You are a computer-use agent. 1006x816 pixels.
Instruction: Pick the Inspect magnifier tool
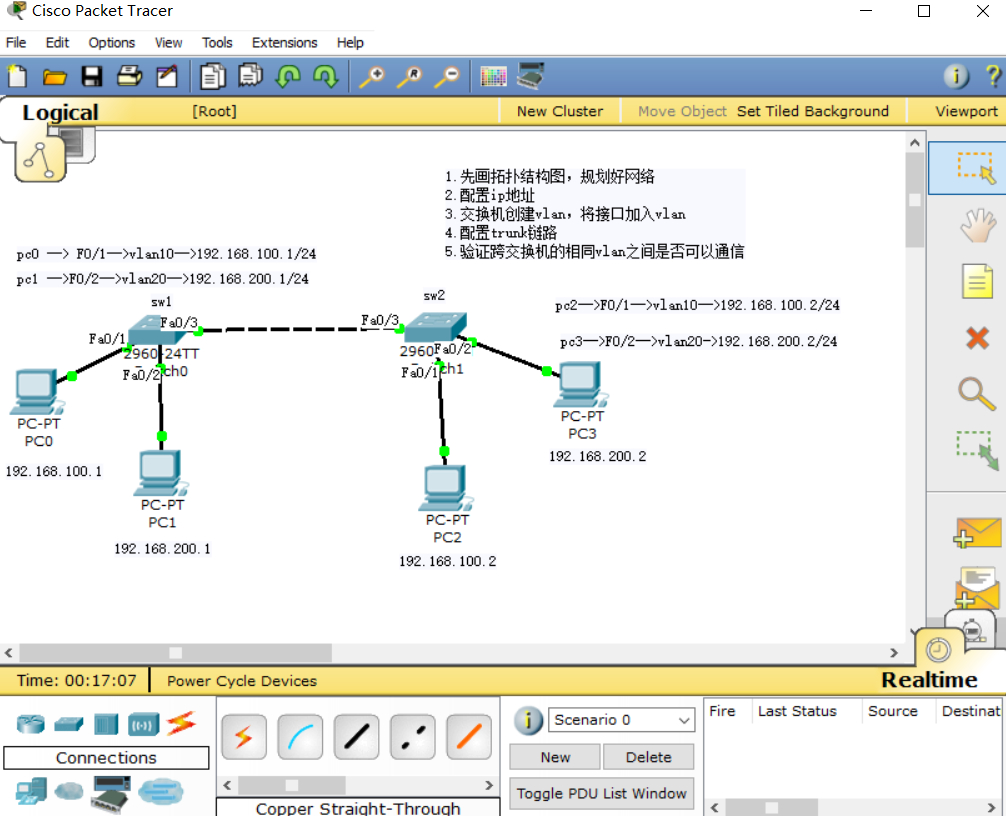[976, 393]
